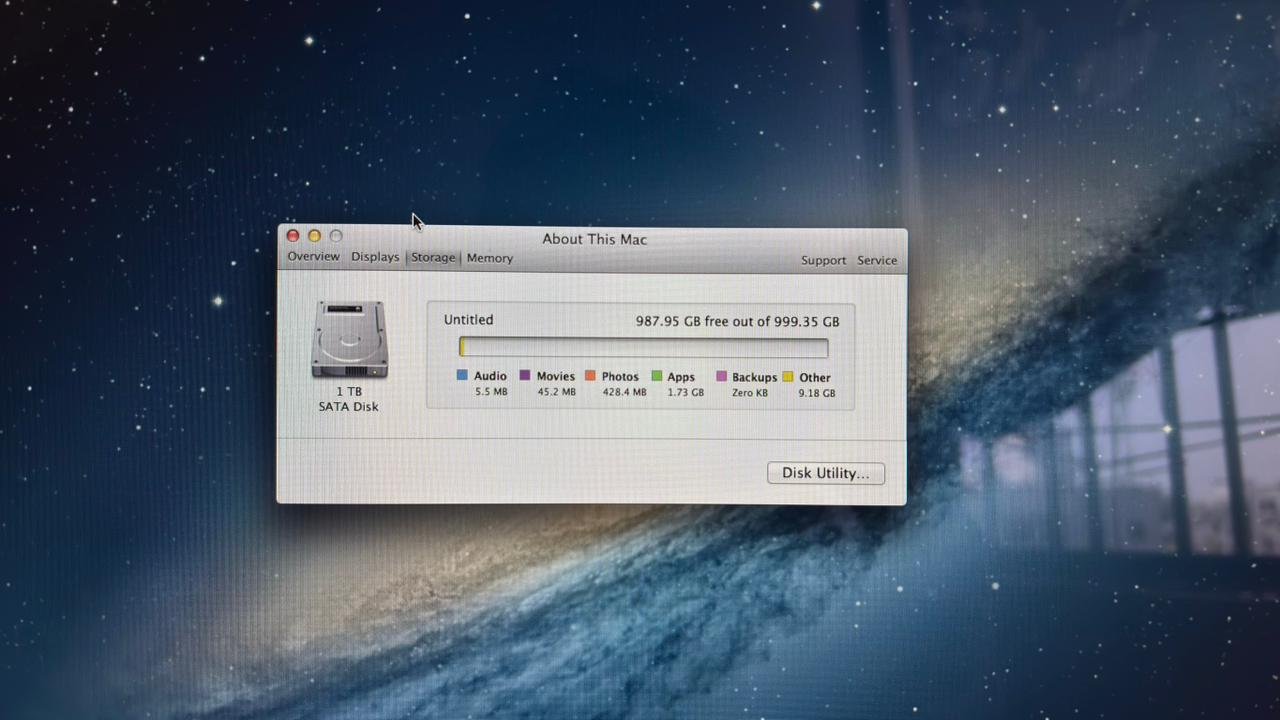Open the Memory tab

[x=489, y=257]
